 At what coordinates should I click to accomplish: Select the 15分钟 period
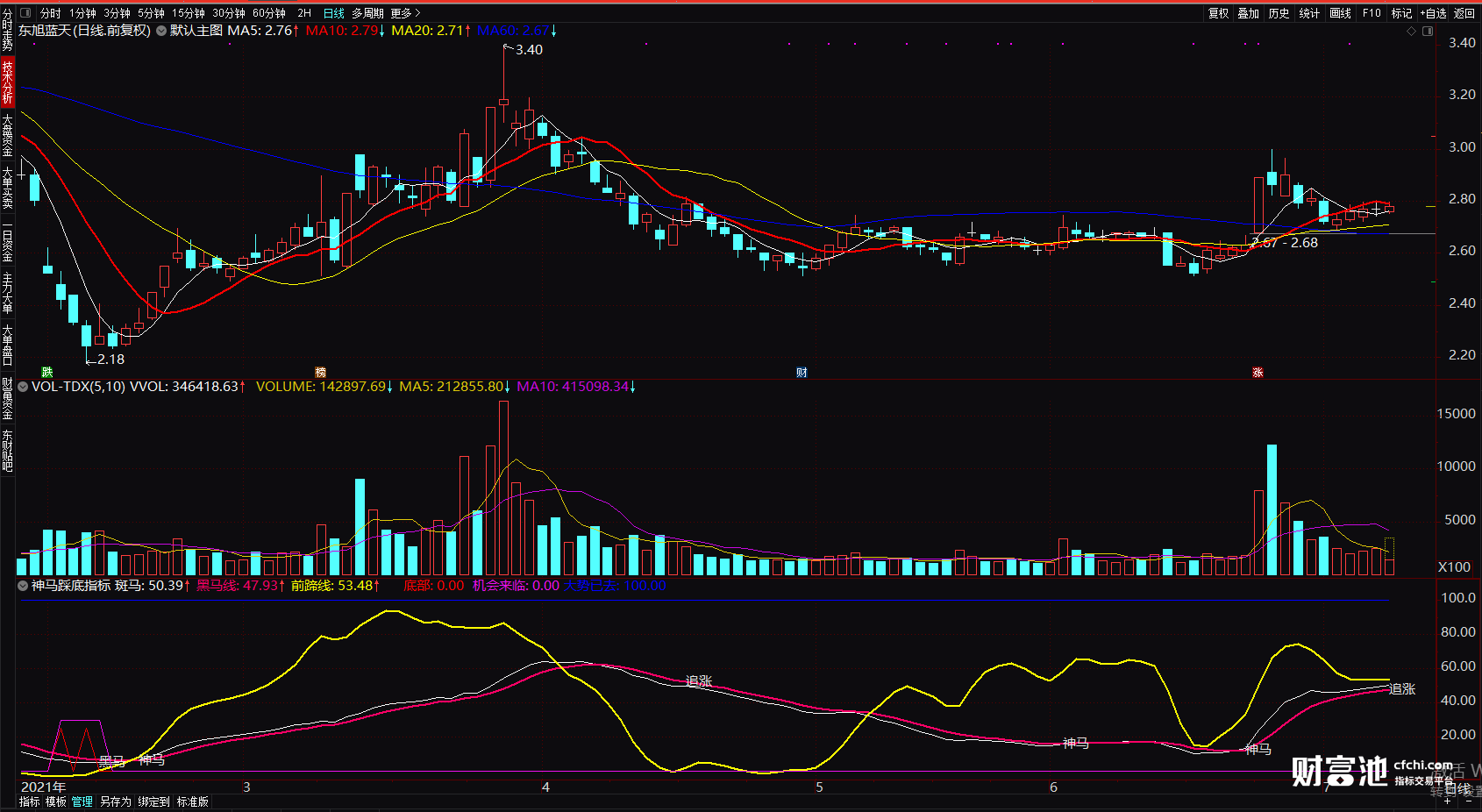(188, 13)
